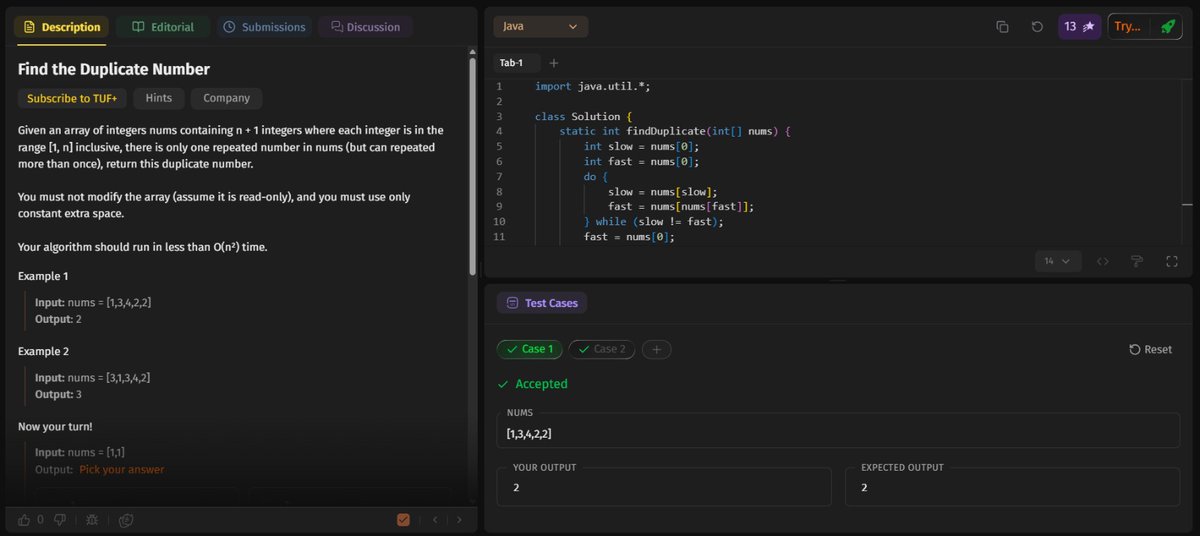
Task: Open the Submissions tab
Action: click(264, 27)
